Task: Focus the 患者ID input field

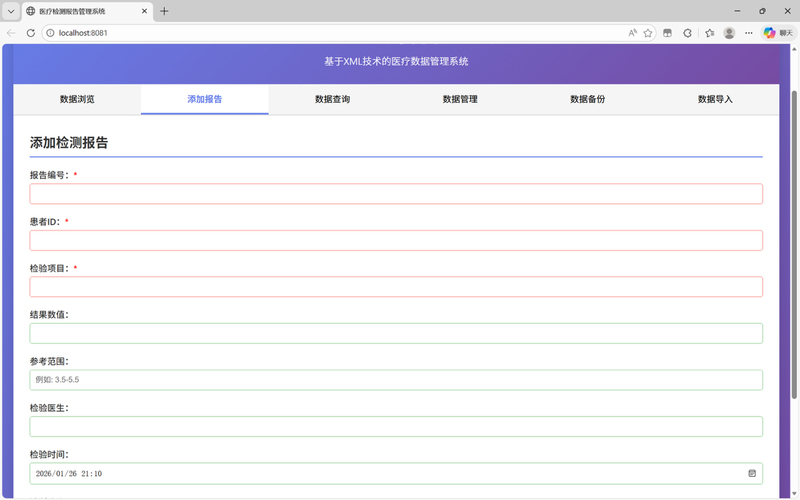Action: coord(396,240)
